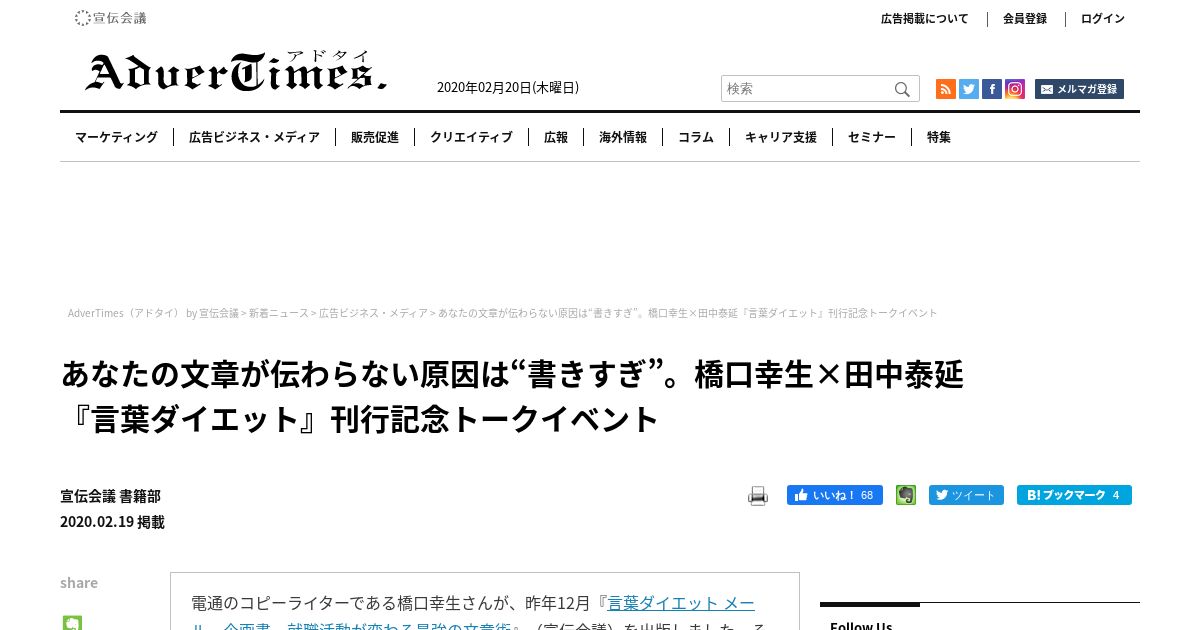Open the 広報 menu
Screen dimensions: 1200x630
pyautogui.click(x=556, y=137)
